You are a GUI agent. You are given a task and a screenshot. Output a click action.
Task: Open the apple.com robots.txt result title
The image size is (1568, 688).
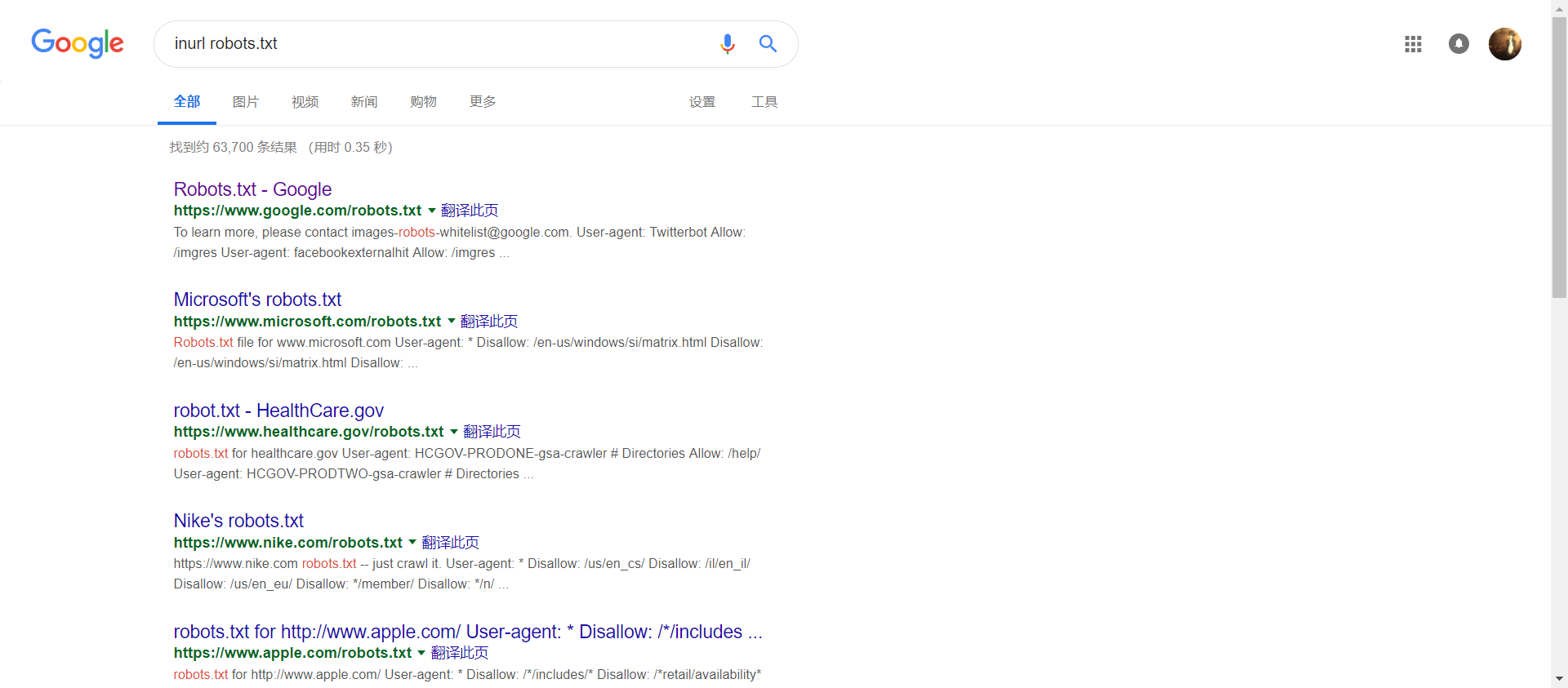coord(468,632)
